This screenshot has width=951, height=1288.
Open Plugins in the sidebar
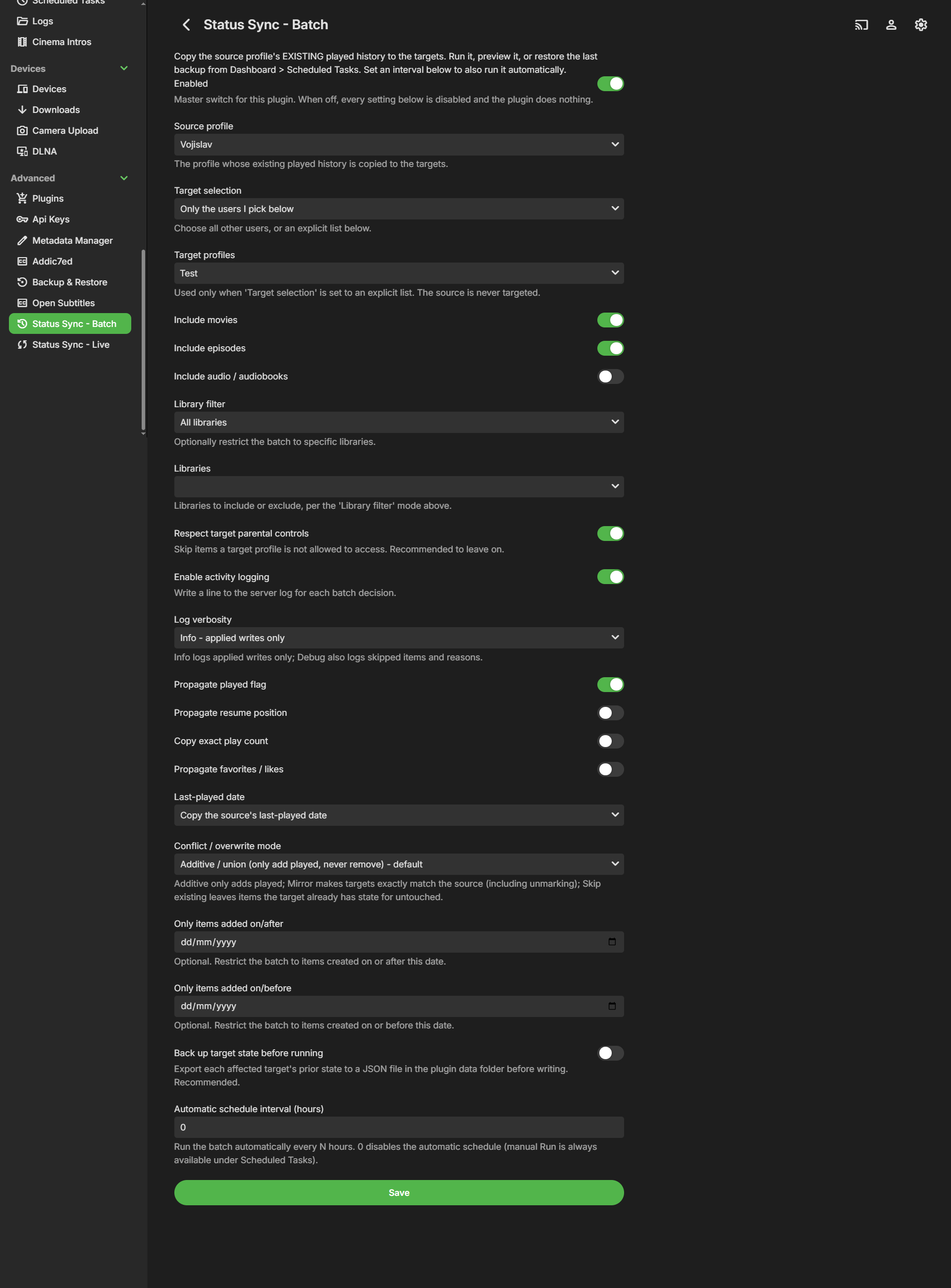(x=70, y=199)
